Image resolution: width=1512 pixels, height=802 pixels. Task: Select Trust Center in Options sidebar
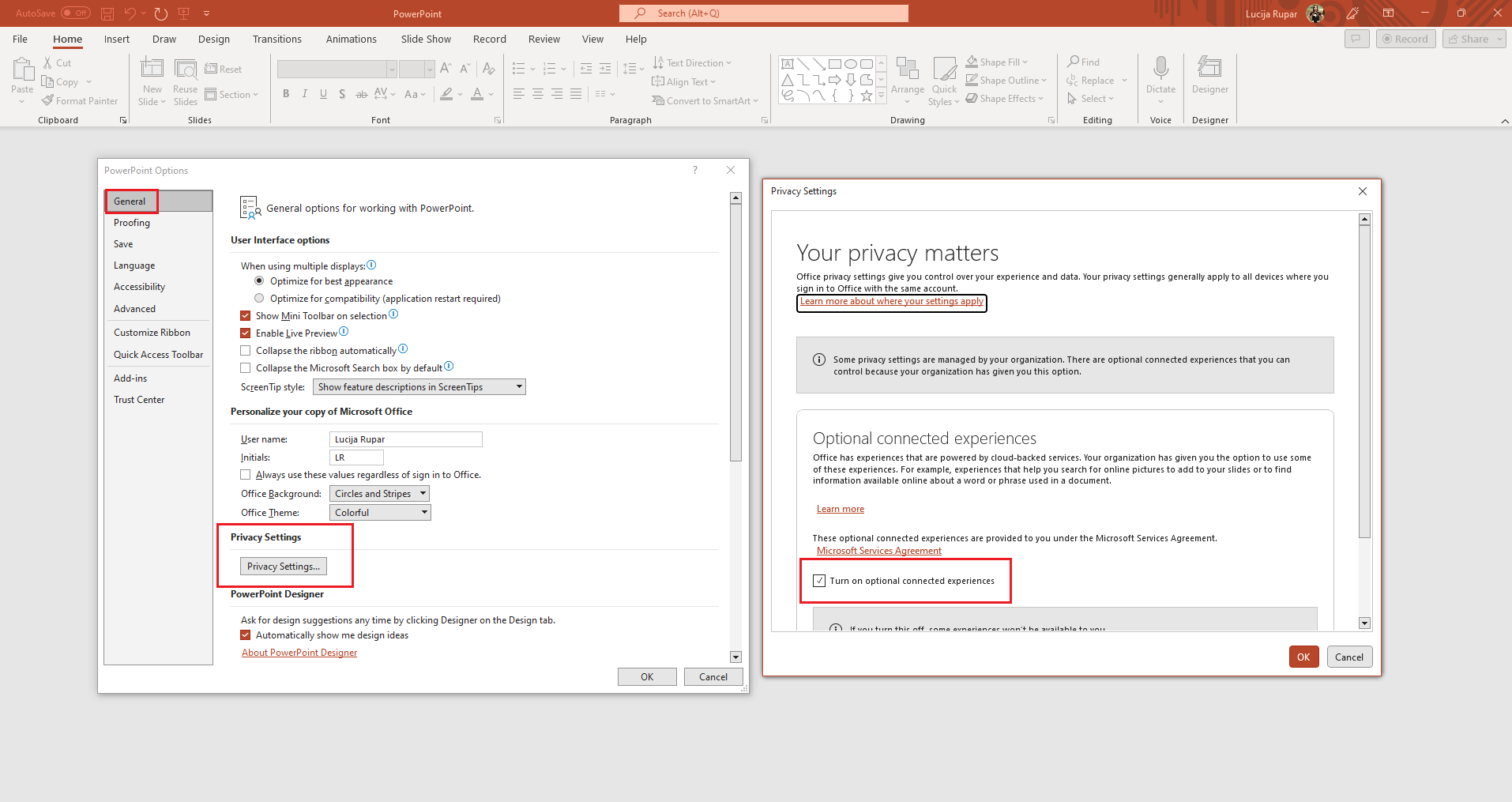tap(139, 399)
